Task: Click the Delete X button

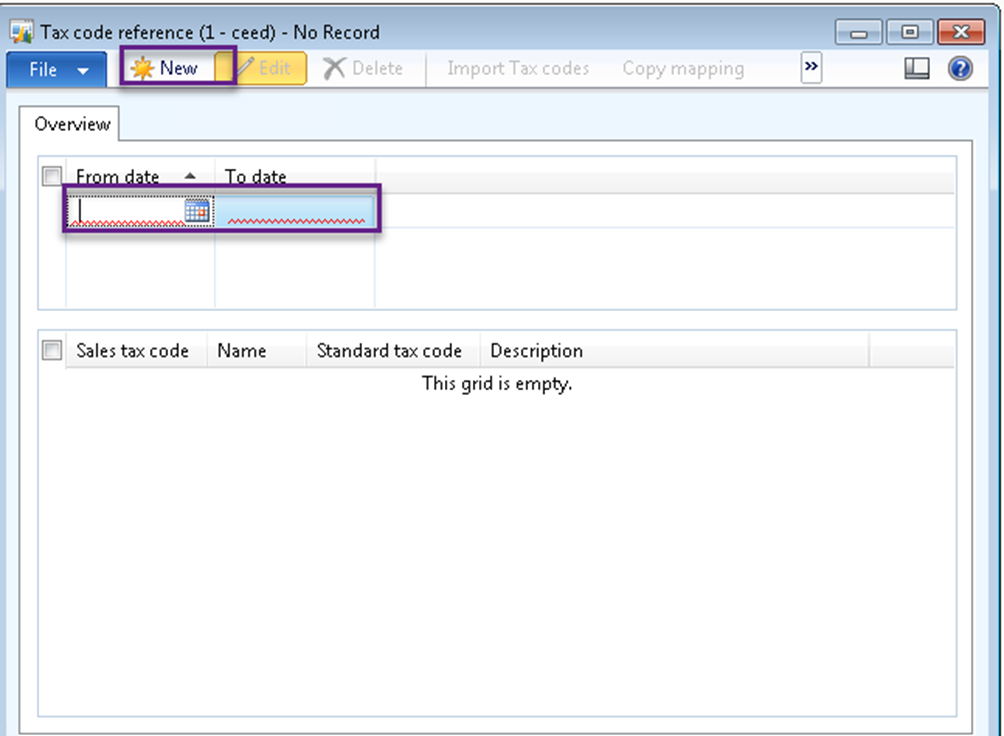Action: click(363, 68)
